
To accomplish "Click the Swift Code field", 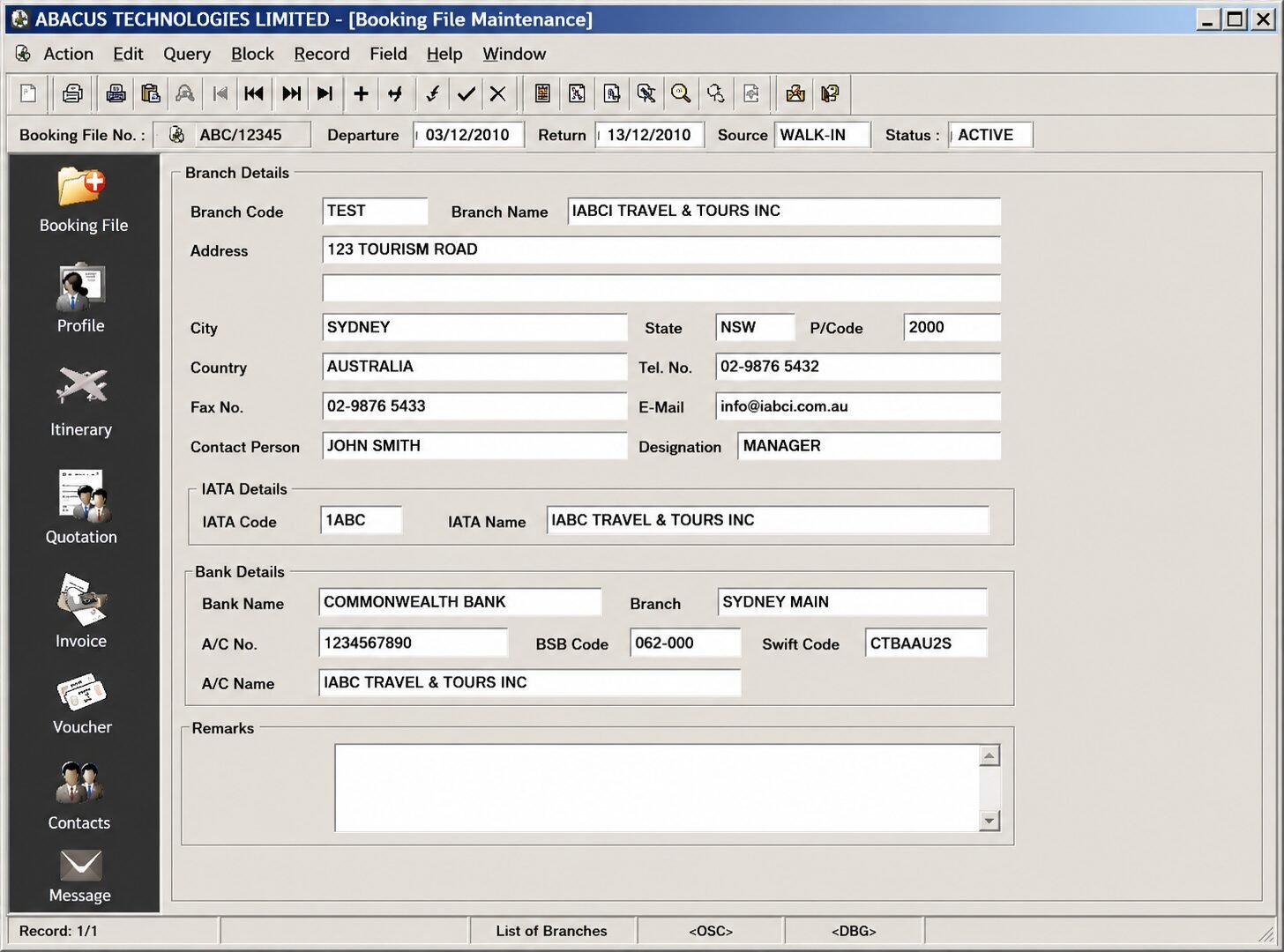I will pyautogui.click(x=926, y=643).
